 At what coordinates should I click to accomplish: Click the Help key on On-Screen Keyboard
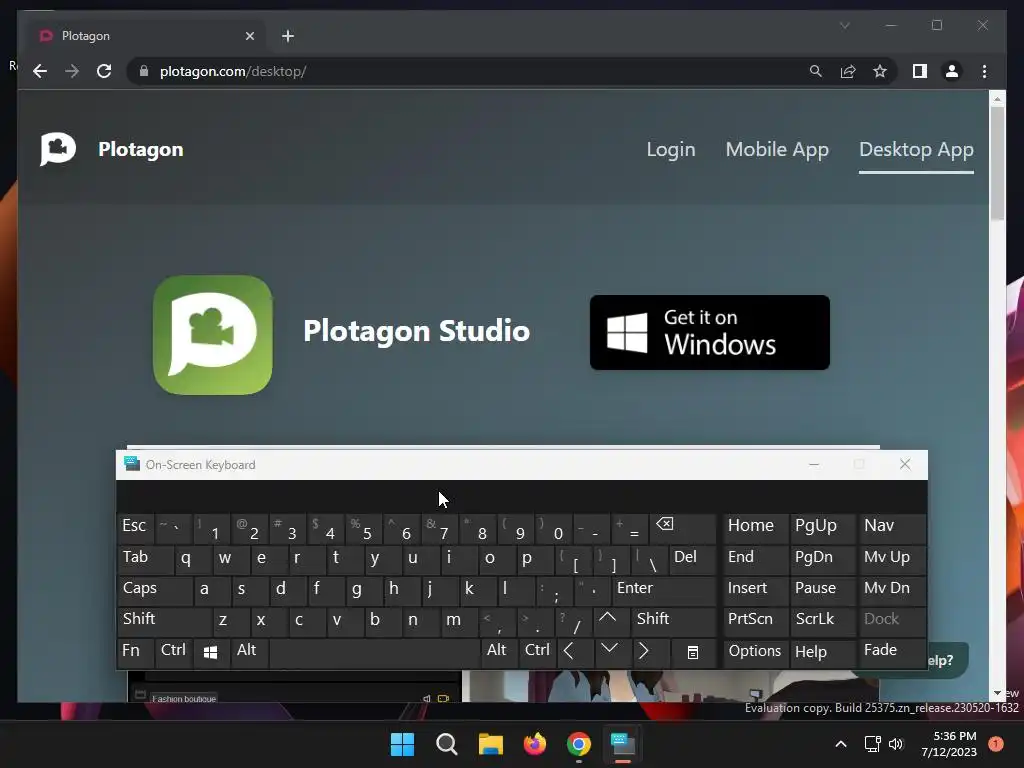coord(822,651)
